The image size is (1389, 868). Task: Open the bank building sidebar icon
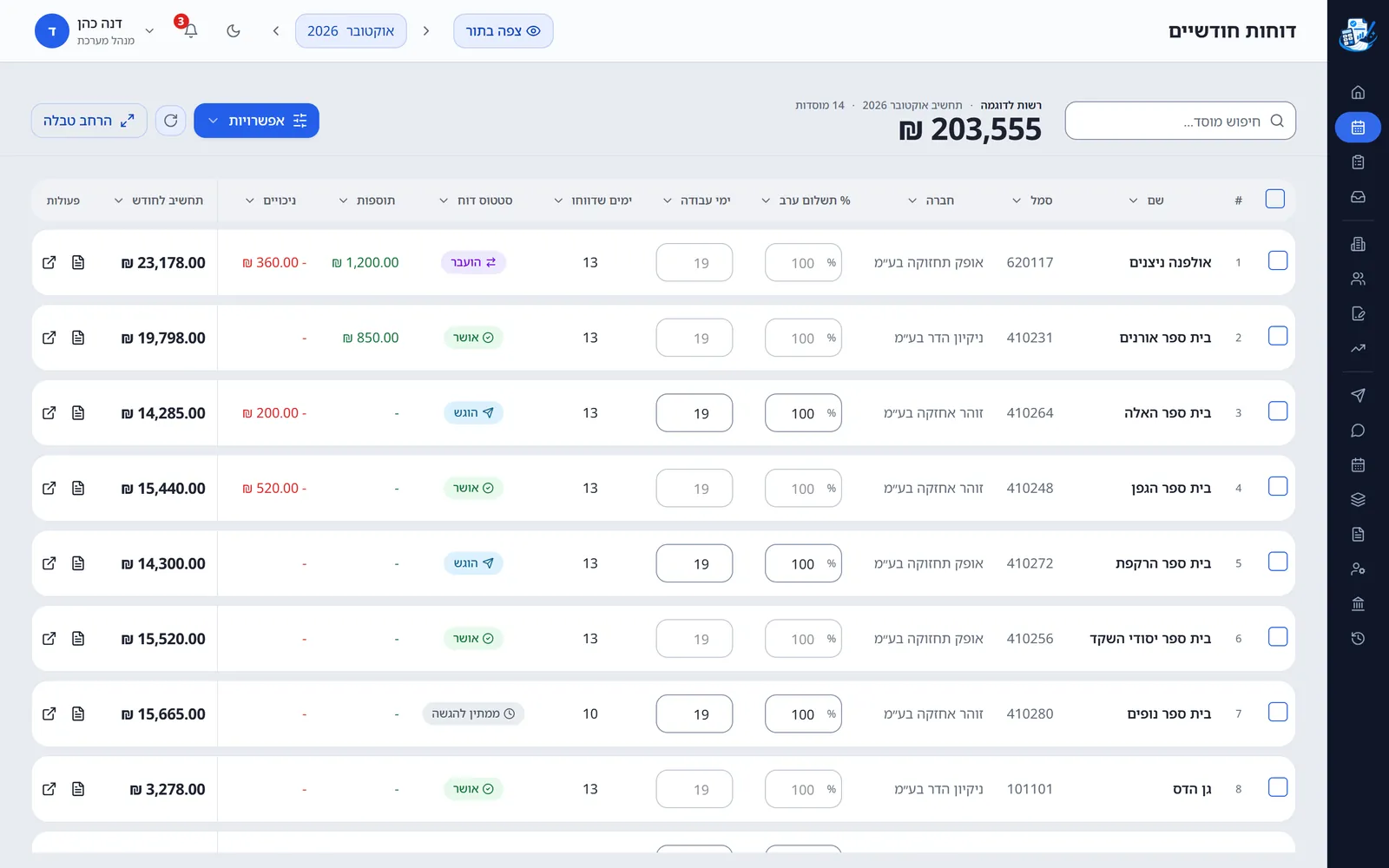[x=1358, y=603]
